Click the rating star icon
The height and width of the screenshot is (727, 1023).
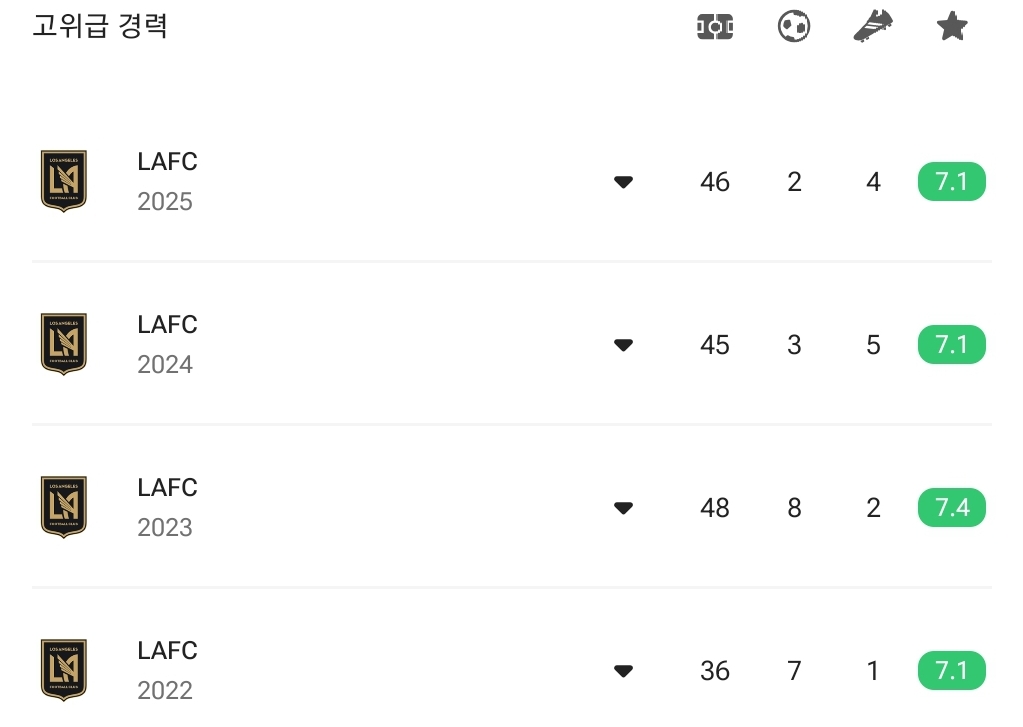tap(952, 27)
